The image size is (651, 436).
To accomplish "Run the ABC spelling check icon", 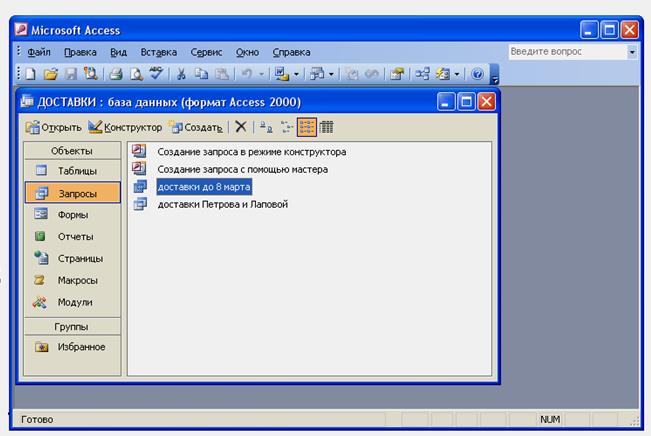I will (156, 73).
